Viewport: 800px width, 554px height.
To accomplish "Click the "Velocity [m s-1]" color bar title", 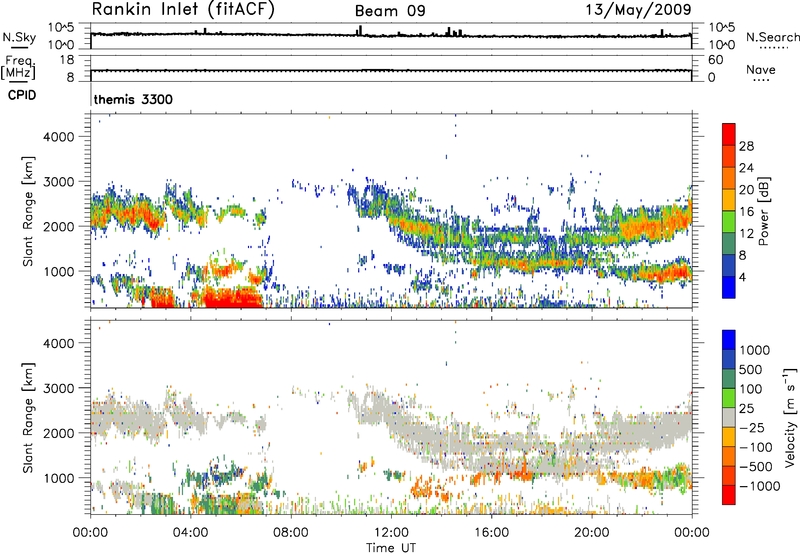I will pos(790,417).
